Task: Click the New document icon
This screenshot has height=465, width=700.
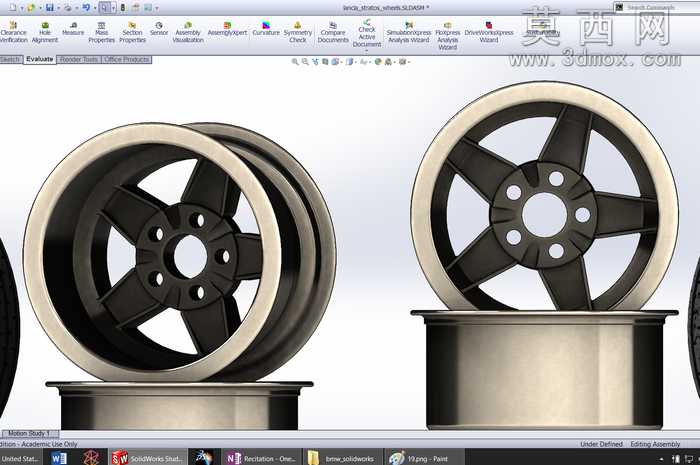Action: 12,8
